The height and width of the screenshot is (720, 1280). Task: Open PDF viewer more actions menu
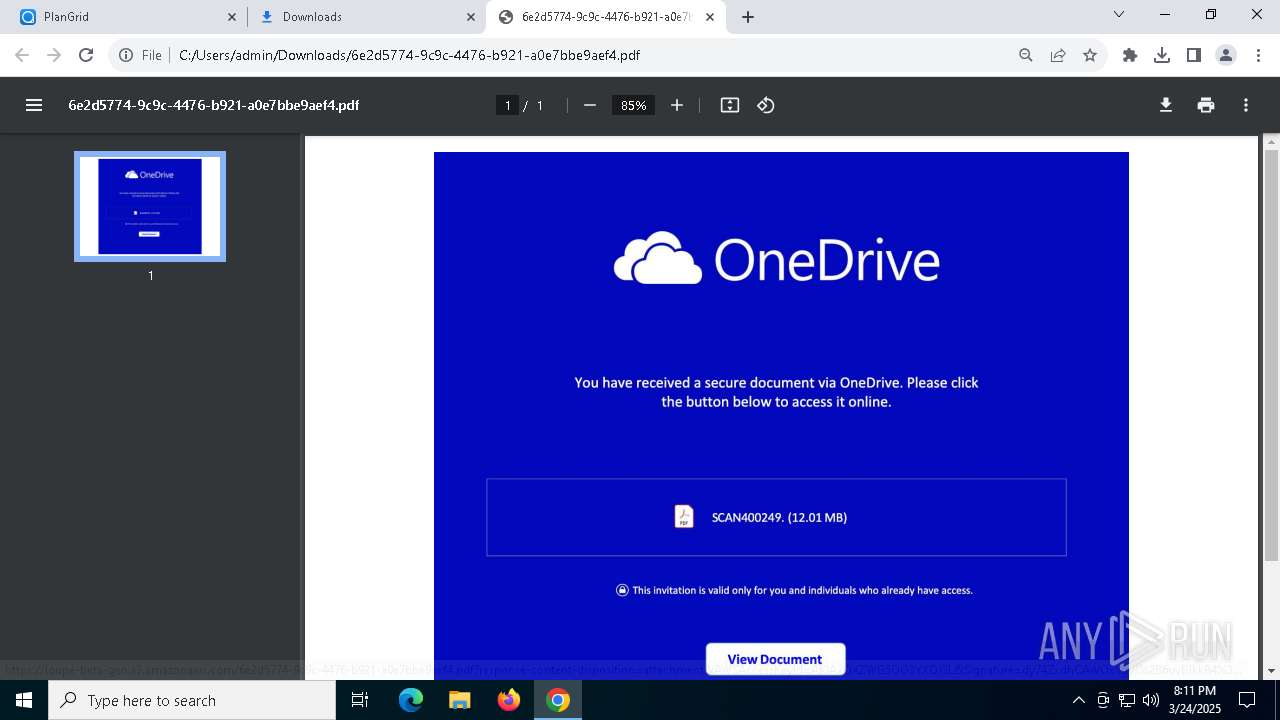[x=1246, y=105]
